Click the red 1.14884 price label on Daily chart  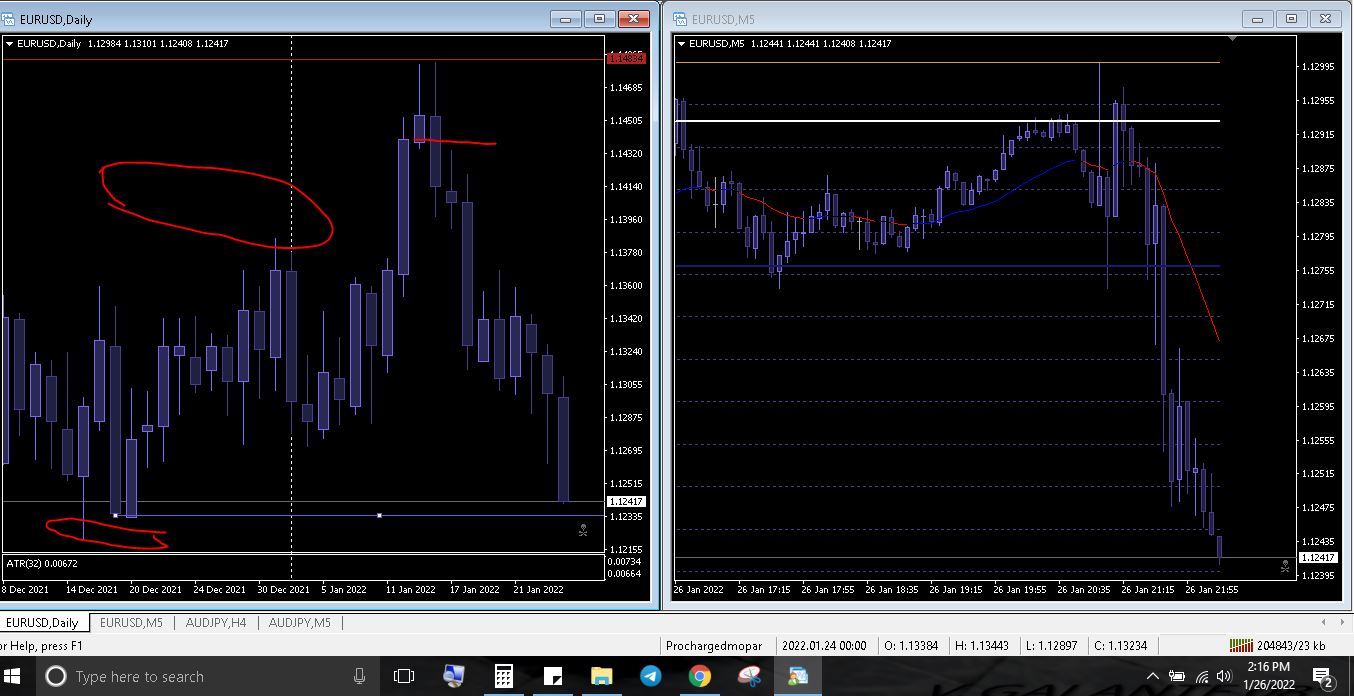click(627, 58)
